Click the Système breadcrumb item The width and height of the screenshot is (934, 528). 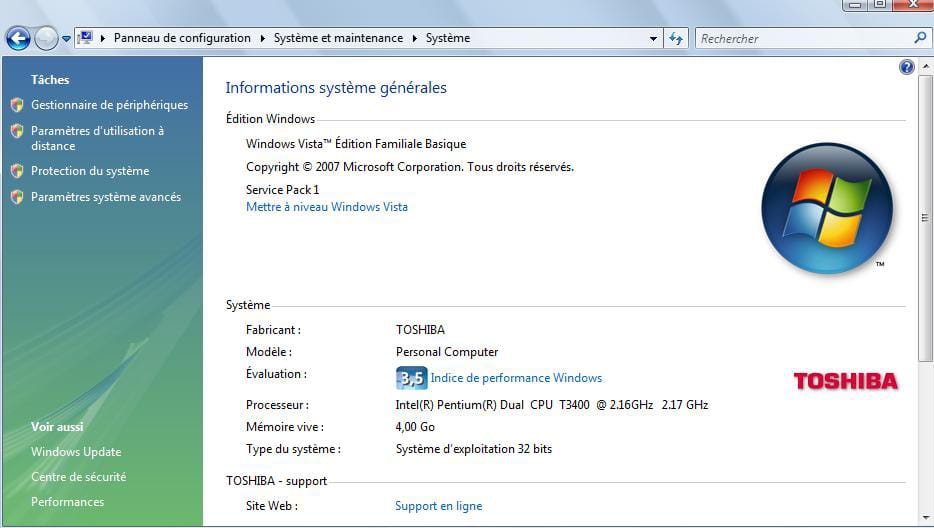click(448, 38)
